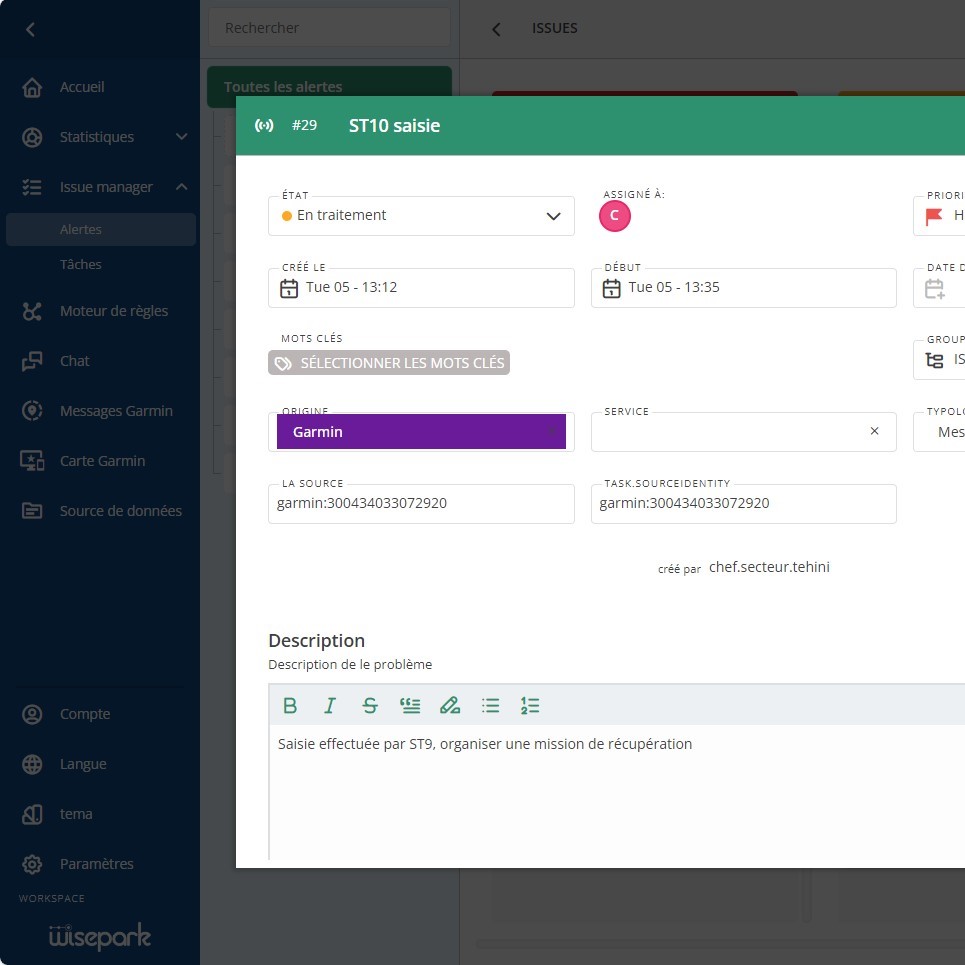Apply italic formatting in description toolbar
Image resolution: width=965 pixels, height=965 pixels.
click(329, 706)
